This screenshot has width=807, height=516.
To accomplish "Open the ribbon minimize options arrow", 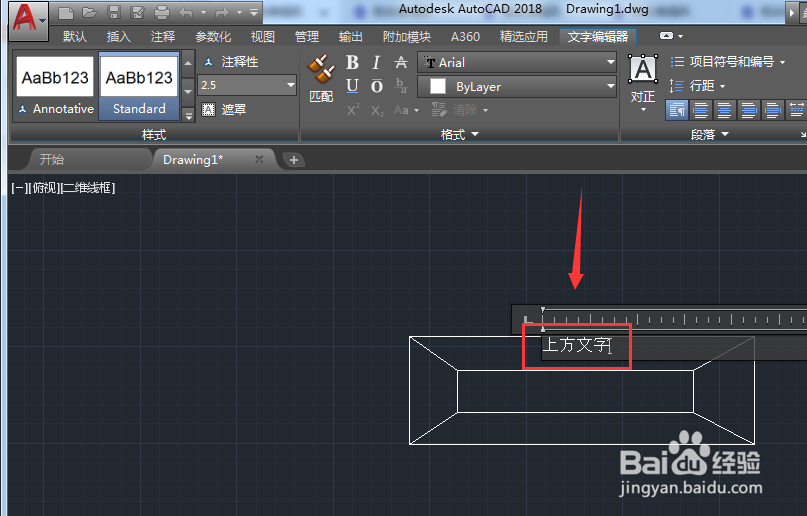I will (681, 36).
